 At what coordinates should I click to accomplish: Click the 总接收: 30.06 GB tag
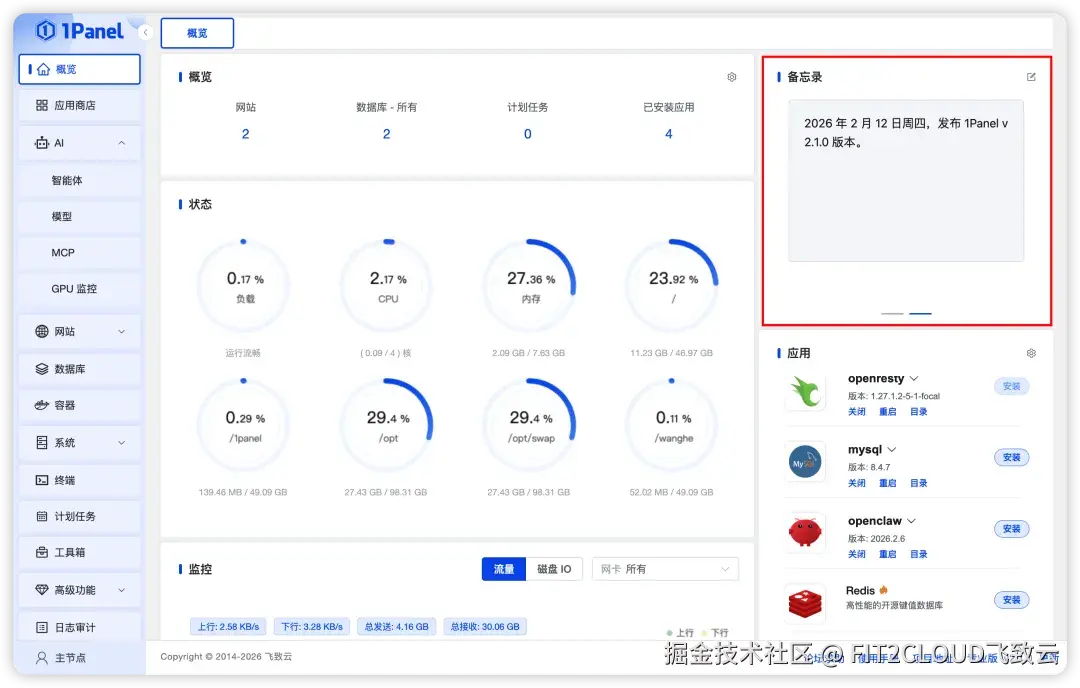(x=485, y=627)
